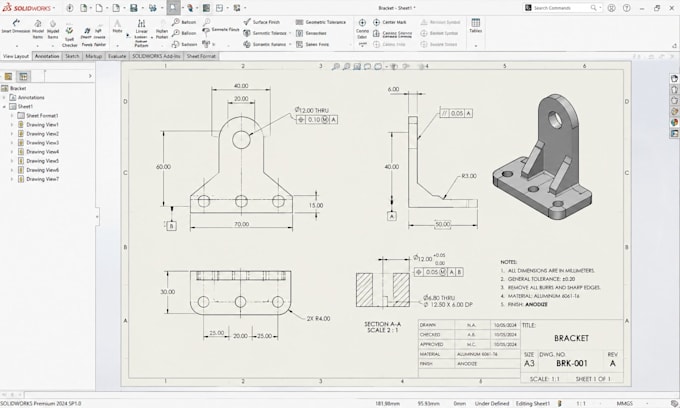680x408 pixels.
Task: Open the Tables dropdown arrow
Action: 475,45
